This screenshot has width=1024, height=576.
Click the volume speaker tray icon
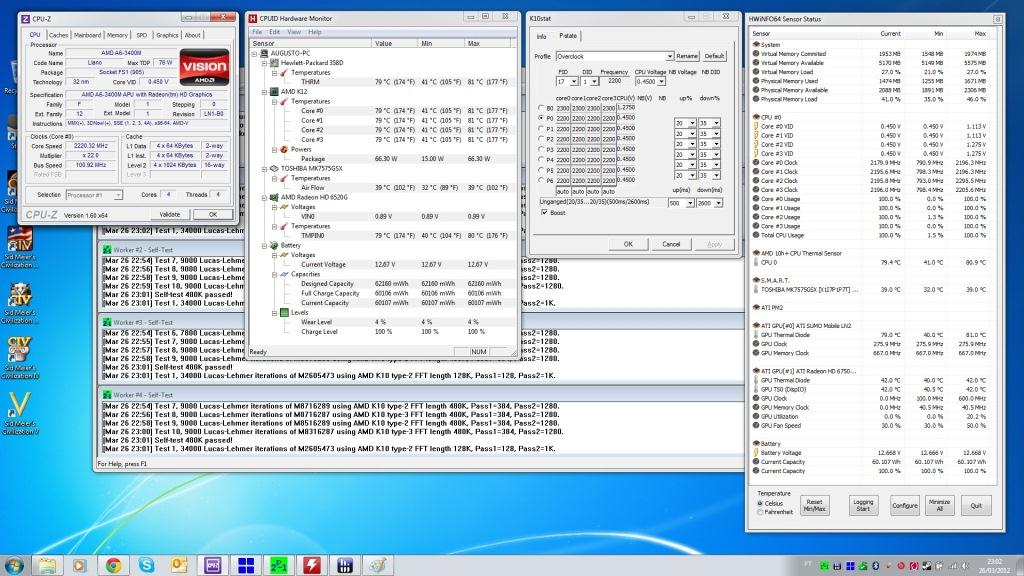[965, 566]
